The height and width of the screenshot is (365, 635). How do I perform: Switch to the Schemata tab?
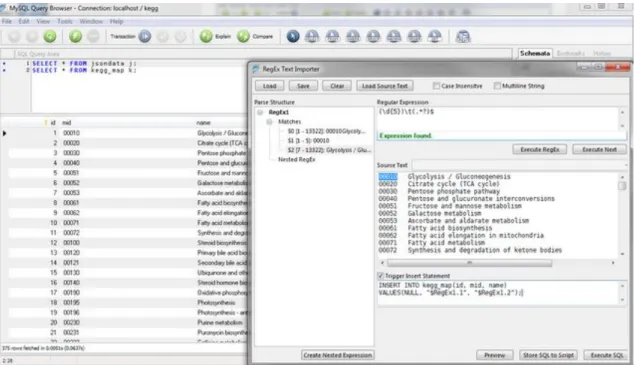coord(535,53)
